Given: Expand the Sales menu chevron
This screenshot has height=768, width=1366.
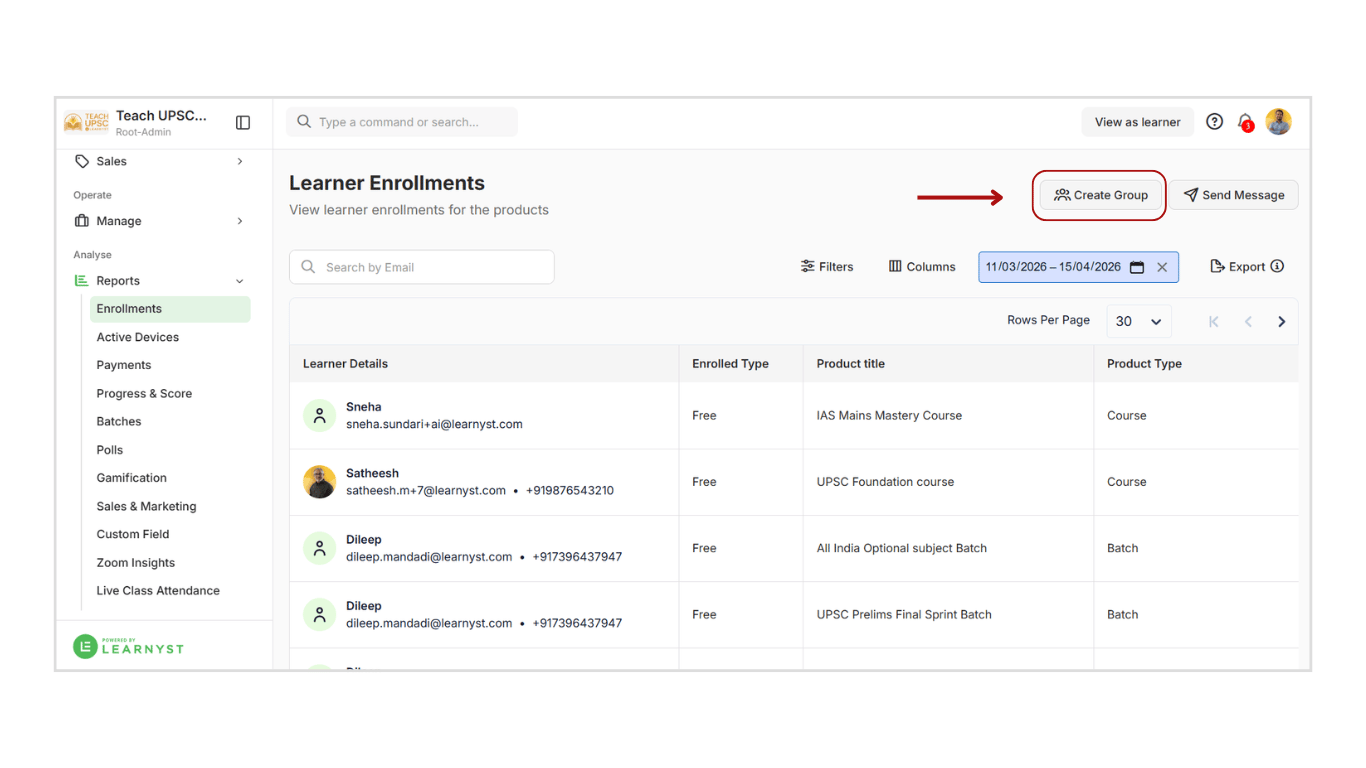Looking at the screenshot, I should pos(240,161).
